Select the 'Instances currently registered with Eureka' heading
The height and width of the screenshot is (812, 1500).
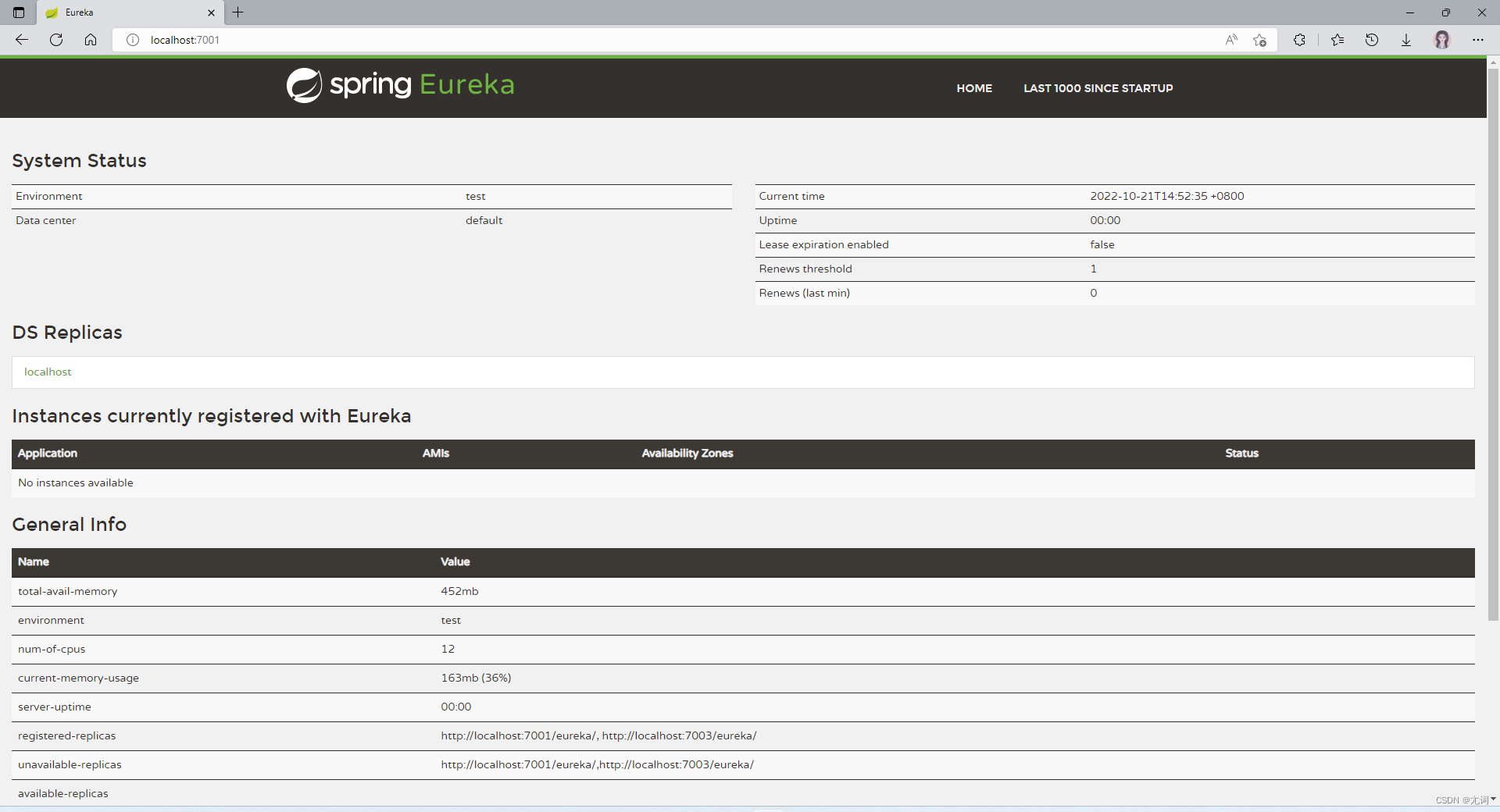(212, 416)
